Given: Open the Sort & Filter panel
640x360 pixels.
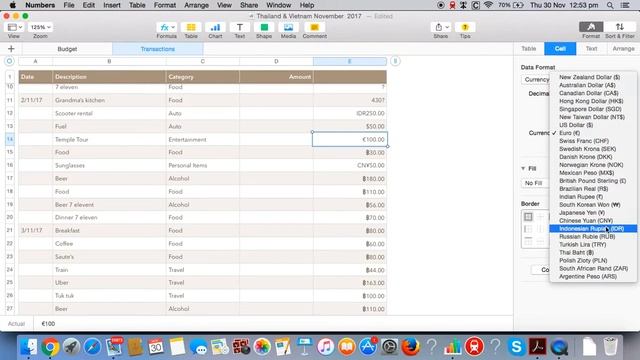Looking at the screenshot, I should click(x=620, y=27).
